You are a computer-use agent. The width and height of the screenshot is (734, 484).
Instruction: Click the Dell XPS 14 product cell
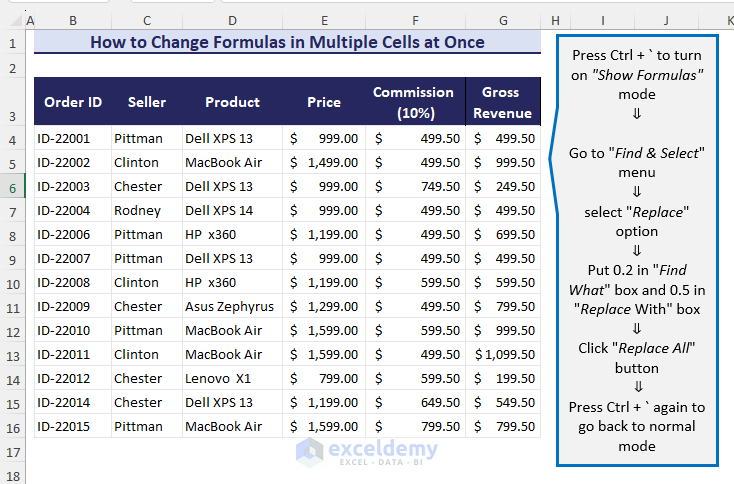(232, 211)
